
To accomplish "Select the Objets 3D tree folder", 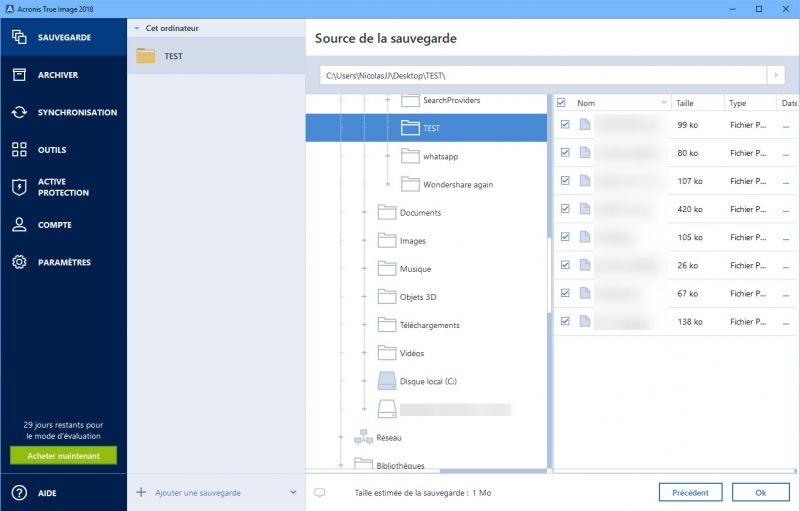I will tap(418, 297).
